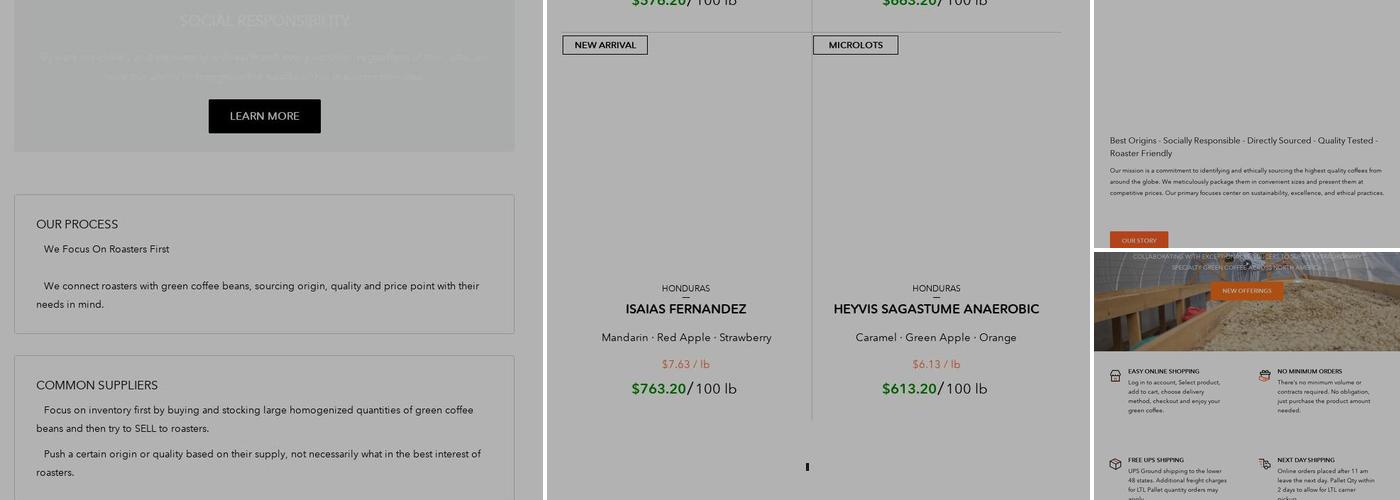
Task: Click the Free UPS Shipping package icon
Action: 1115,464
